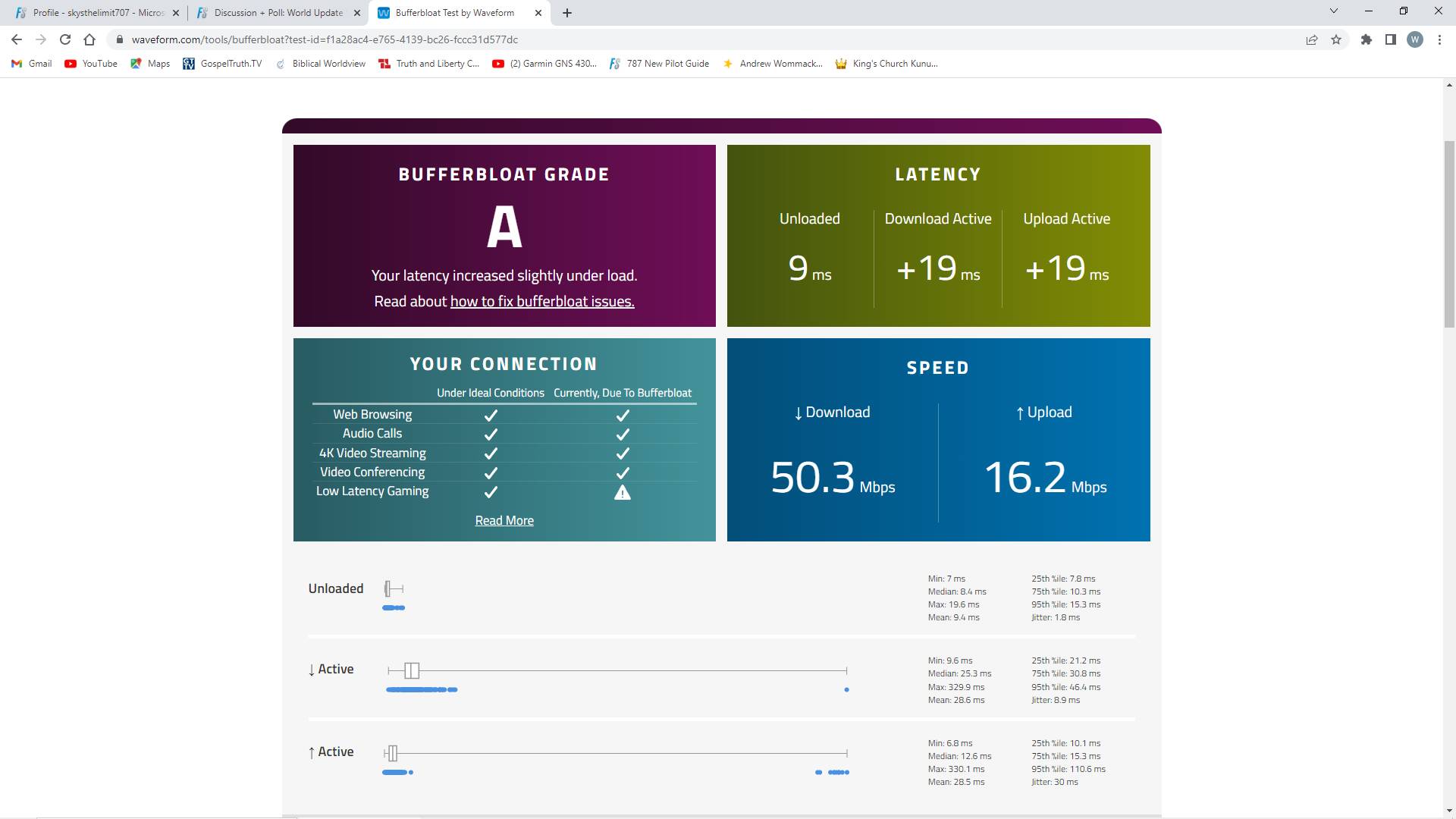Open the Chrome profile avatar
The height and width of the screenshot is (819, 1456).
coord(1414,39)
